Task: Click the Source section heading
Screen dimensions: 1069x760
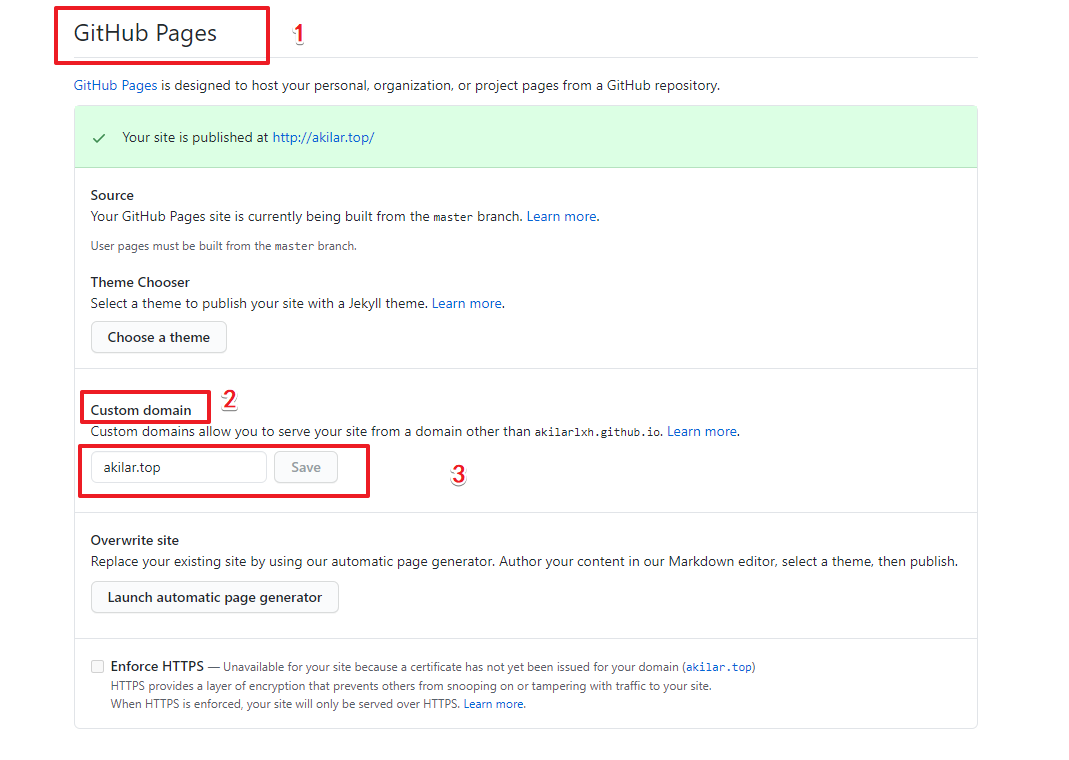Action: [112, 195]
